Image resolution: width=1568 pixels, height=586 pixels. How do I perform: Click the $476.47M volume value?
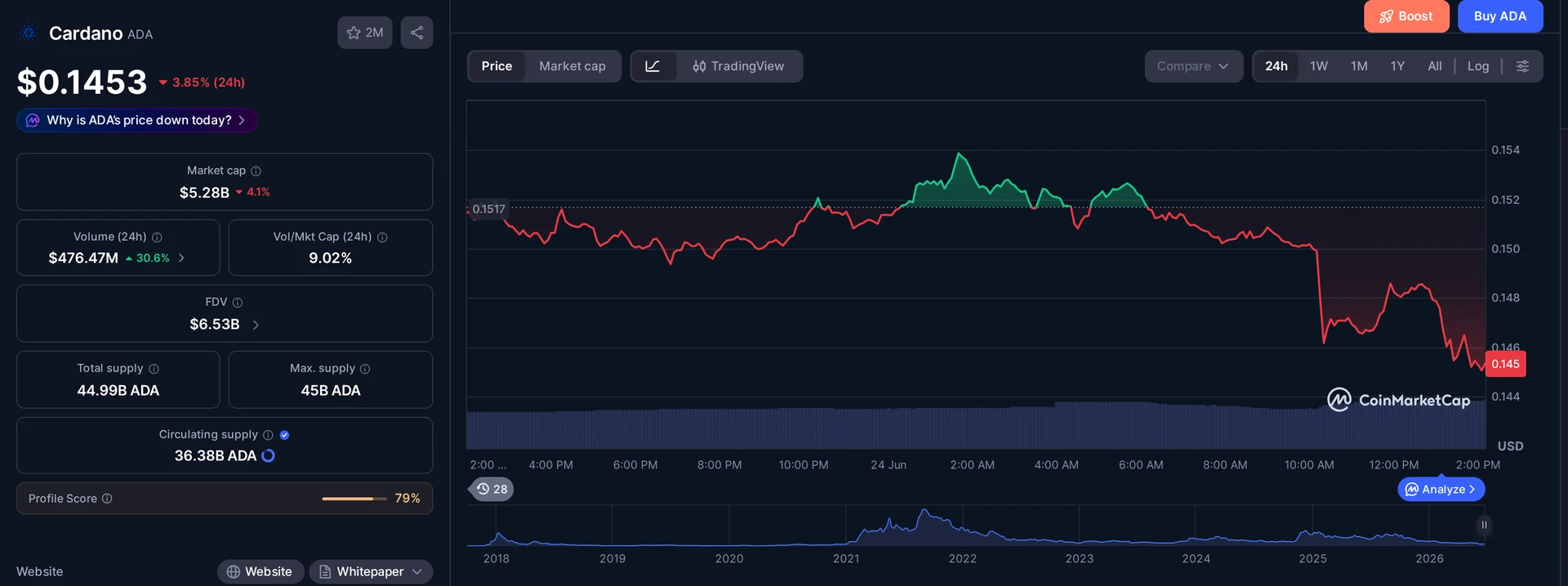click(x=83, y=258)
